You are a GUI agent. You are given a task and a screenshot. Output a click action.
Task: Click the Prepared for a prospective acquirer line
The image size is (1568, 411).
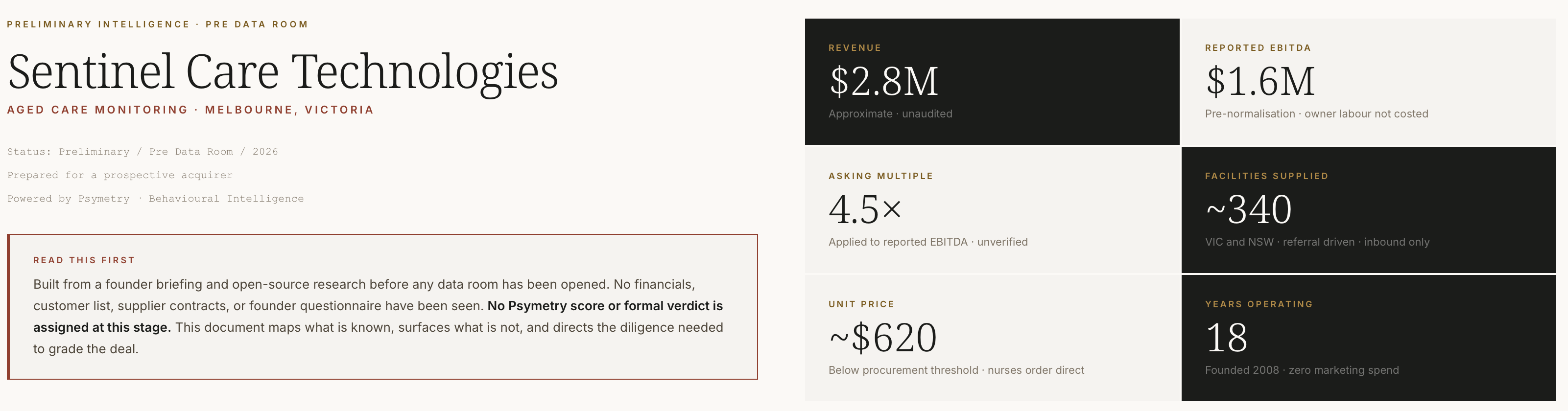(x=120, y=175)
